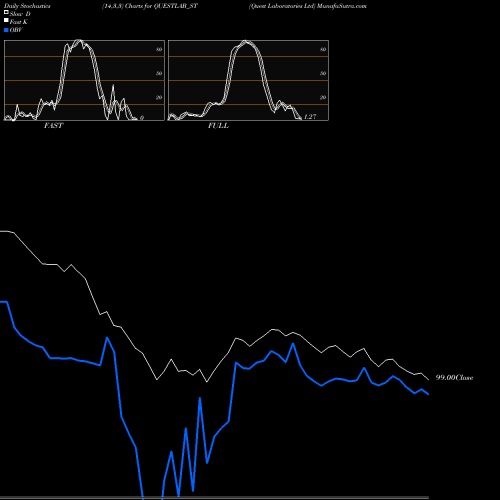
Task: Click the white close price line end point
Action: [428, 379]
